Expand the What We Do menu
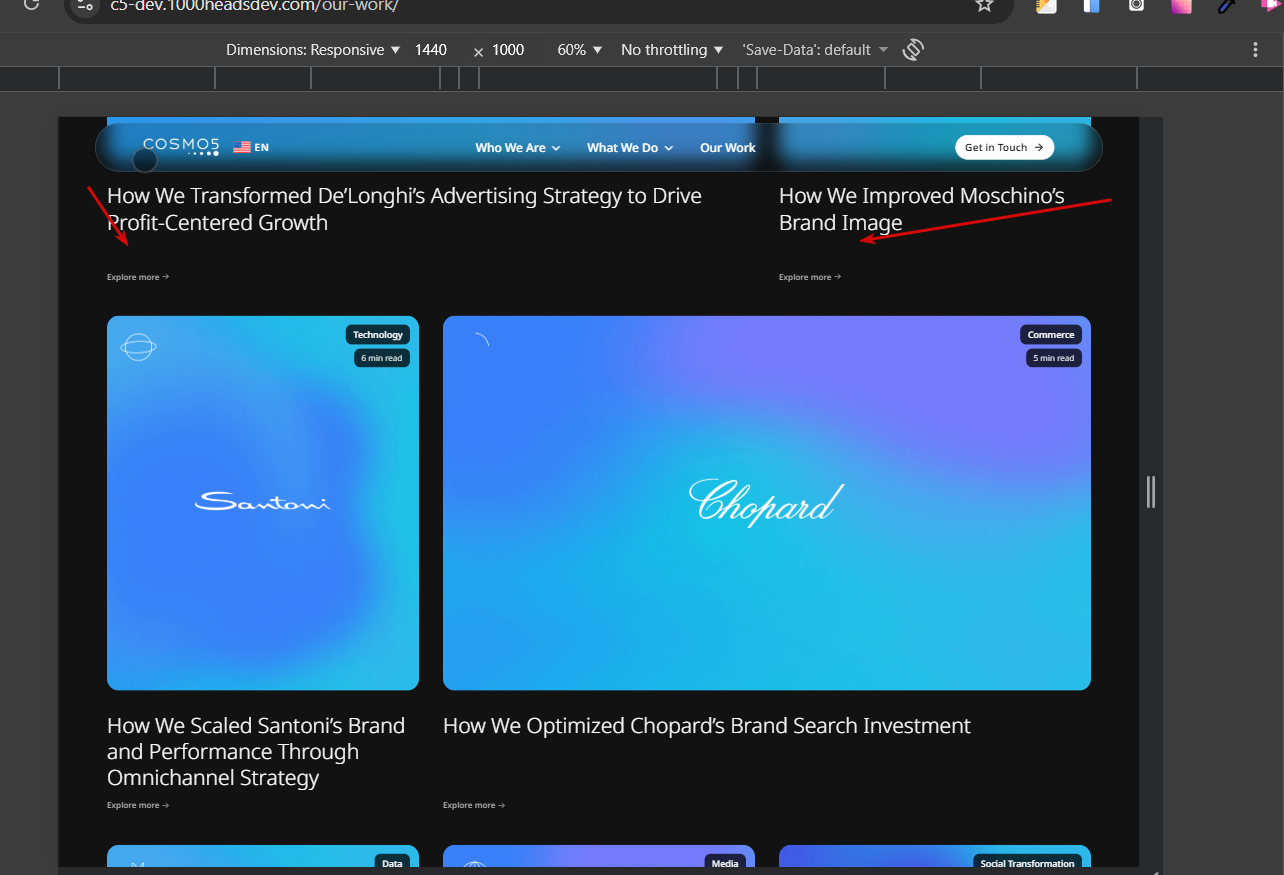This screenshot has height=875, width=1284. click(x=630, y=147)
